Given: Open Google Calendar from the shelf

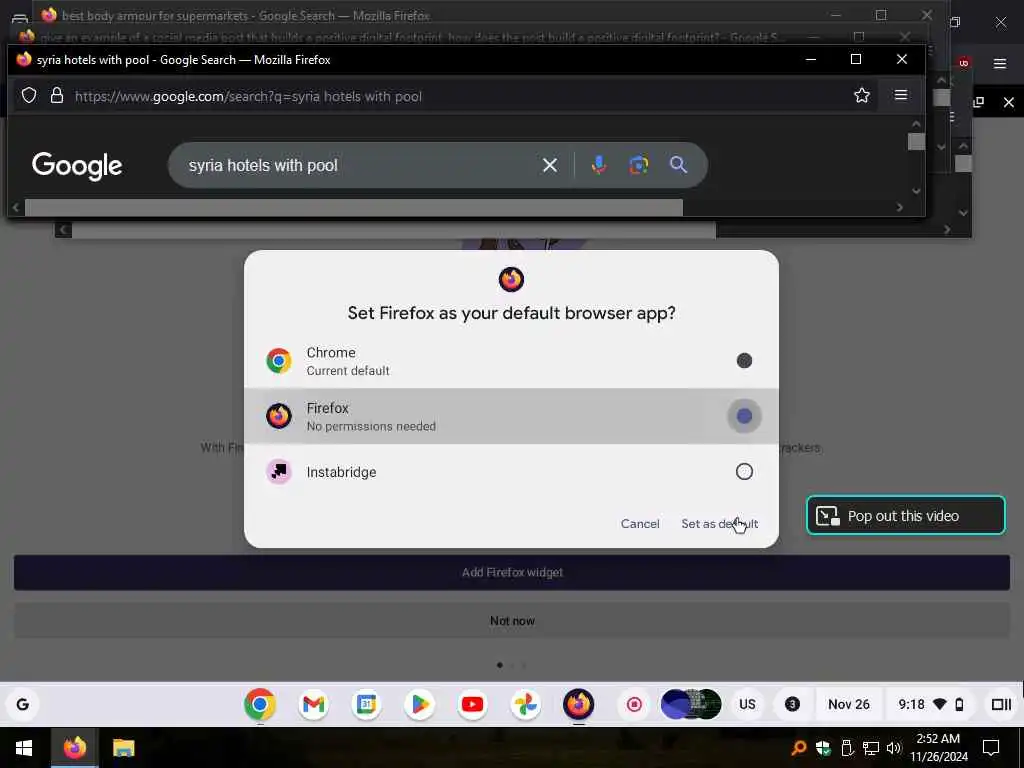Looking at the screenshot, I should (366, 705).
